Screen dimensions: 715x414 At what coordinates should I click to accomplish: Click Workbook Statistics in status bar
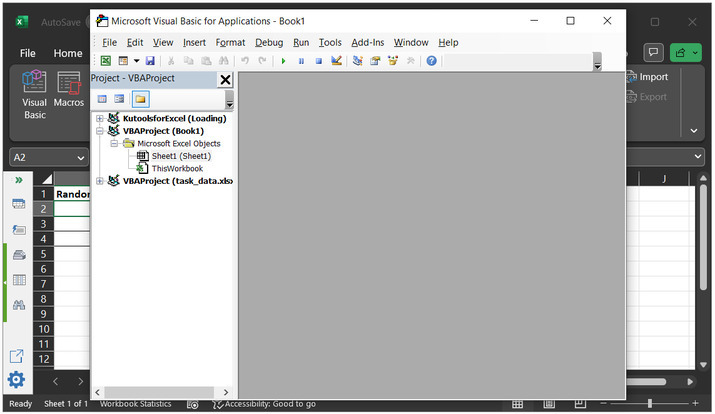(135, 404)
